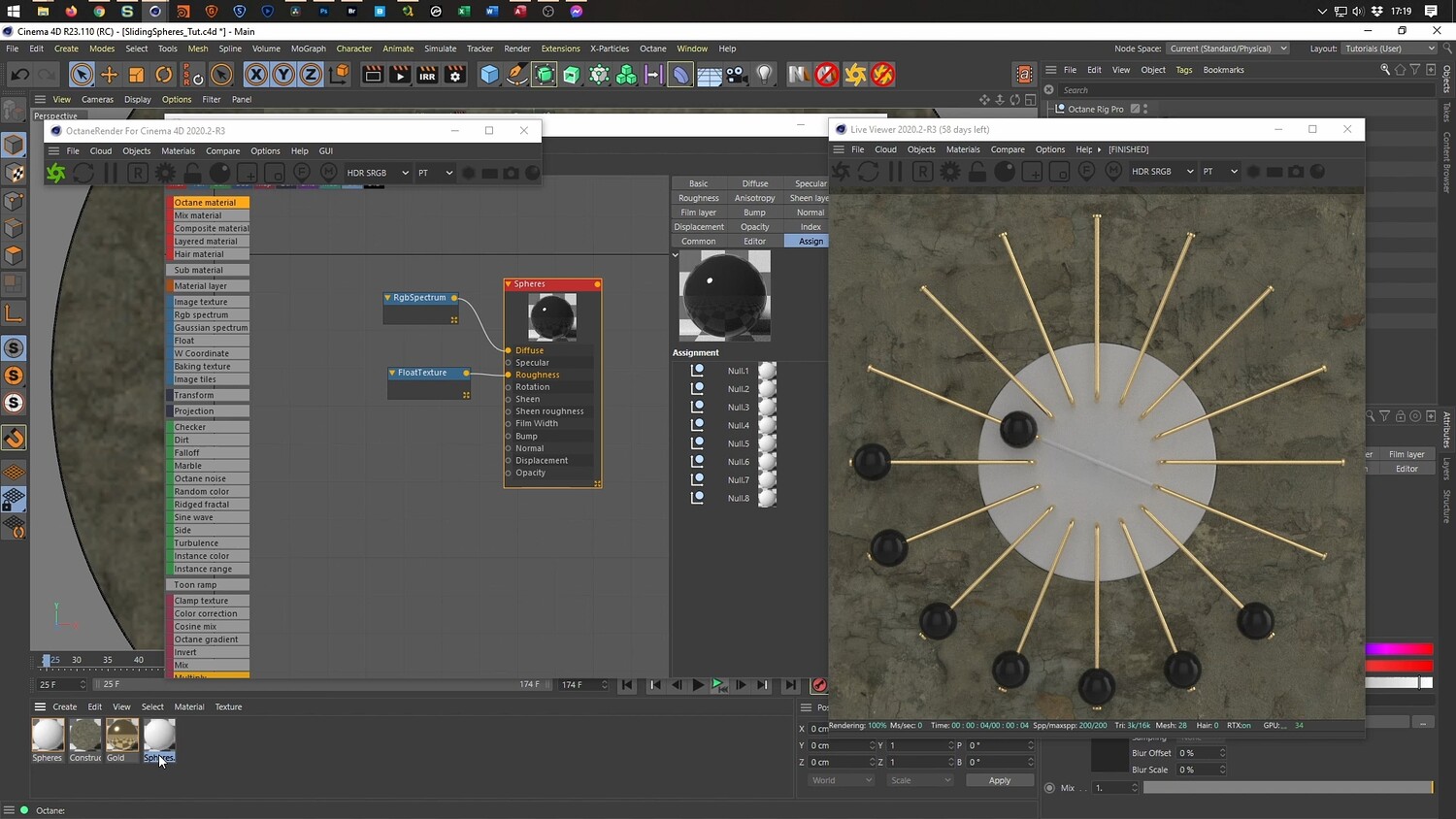Click Live Viewer settings gear icon
Viewport: 1456px width, 819px height.
pyautogui.click(x=949, y=172)
